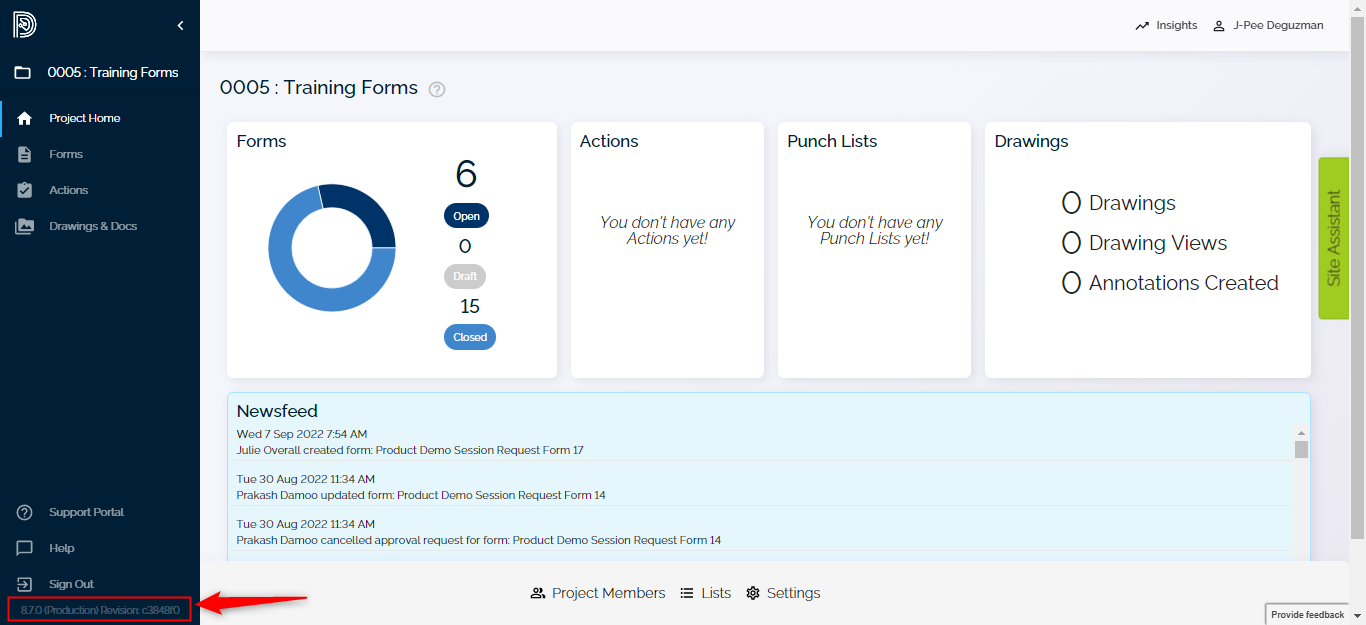
Task: Select the Open forms badge
Action: pos(466,216)
